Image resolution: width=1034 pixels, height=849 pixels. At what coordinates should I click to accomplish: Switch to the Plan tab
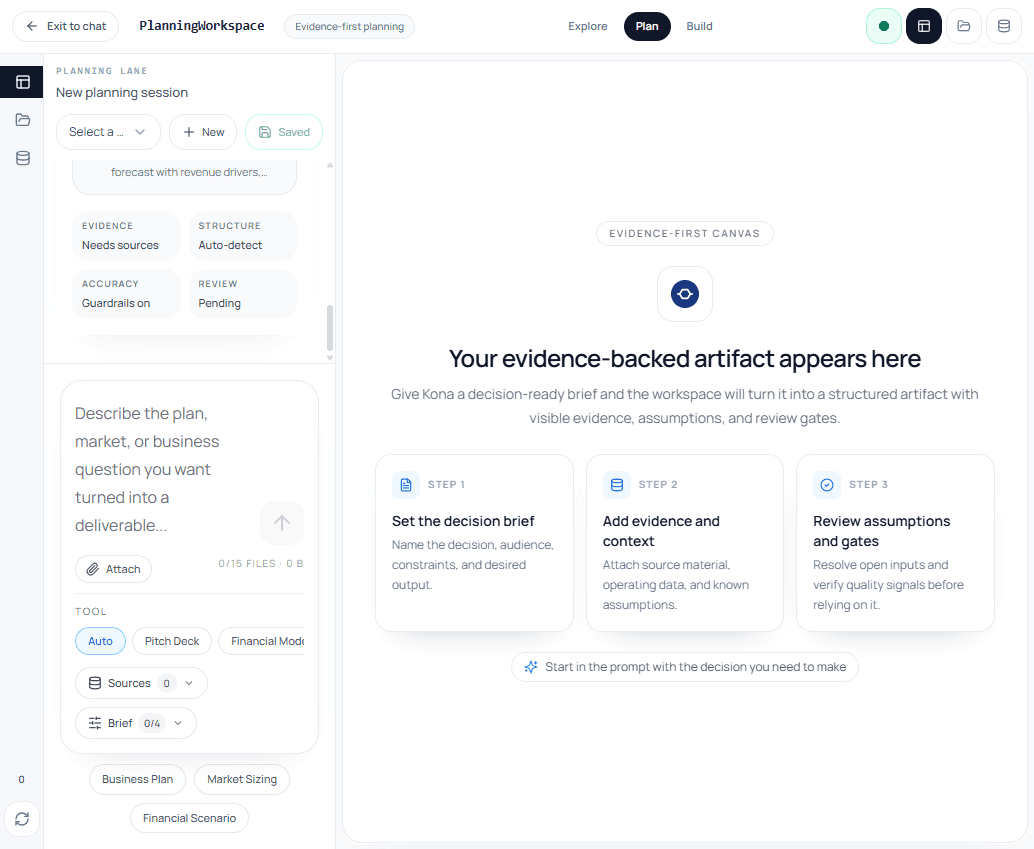[x=647, y=26]
